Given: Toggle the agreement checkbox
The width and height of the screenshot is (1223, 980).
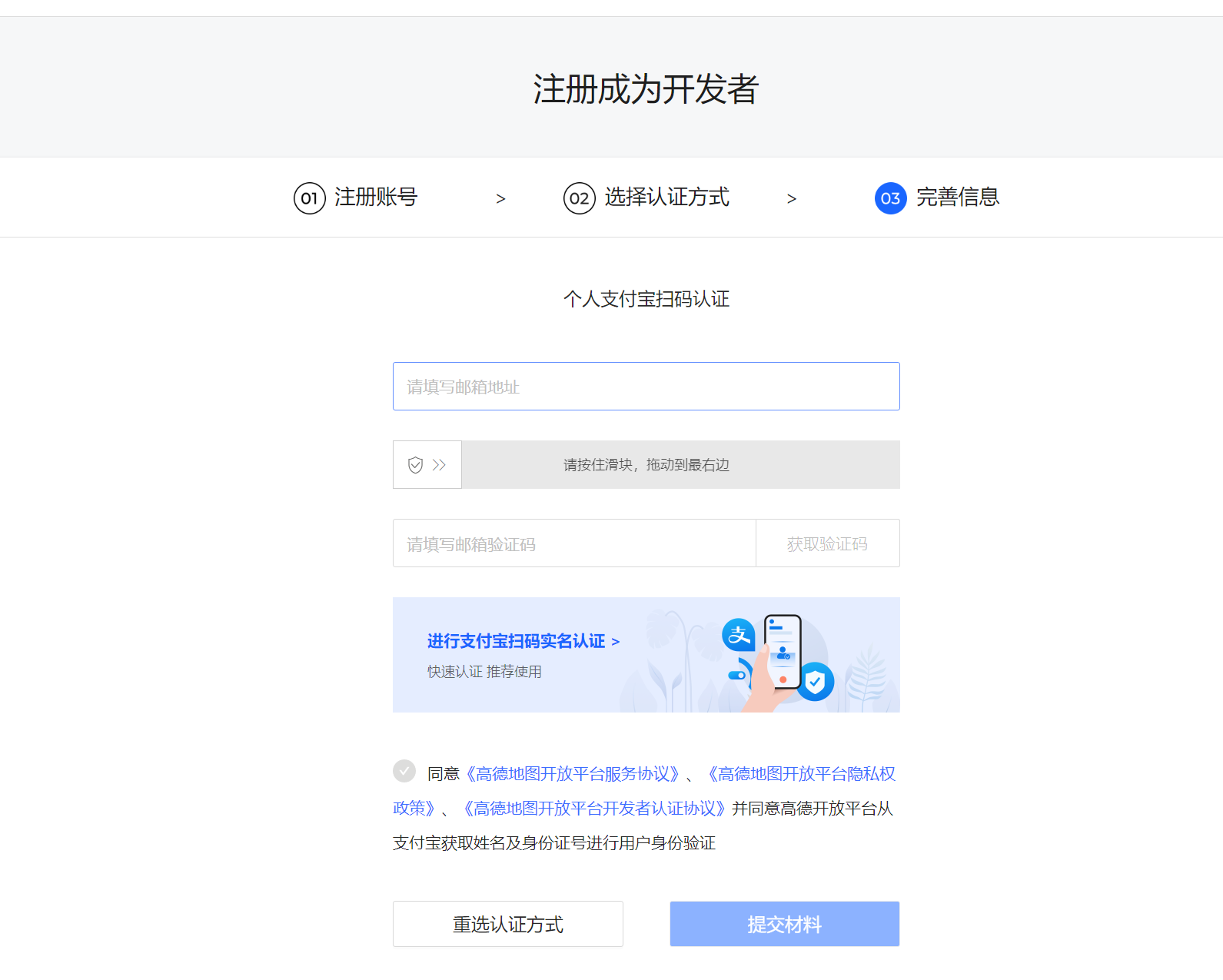Looking at the screenshot, I should (x=404, y=771).
